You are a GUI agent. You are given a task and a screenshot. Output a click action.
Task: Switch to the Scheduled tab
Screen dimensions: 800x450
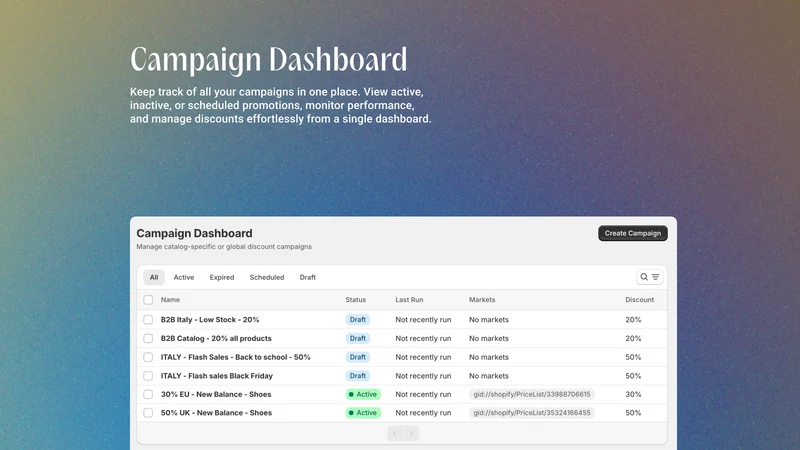267,277
